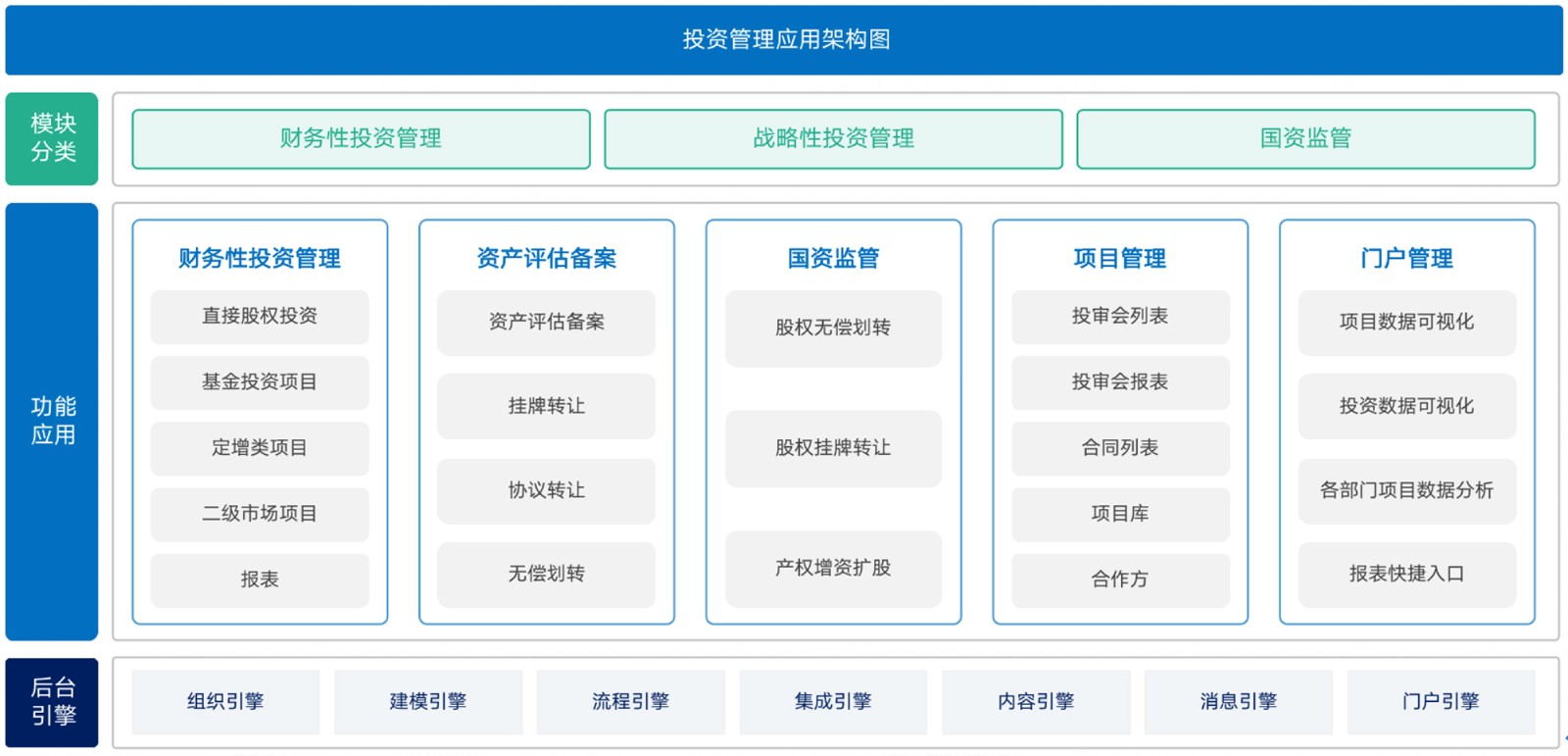Open the 挂牌转让 item
The image size is (1568, 756).
point(547,406)
